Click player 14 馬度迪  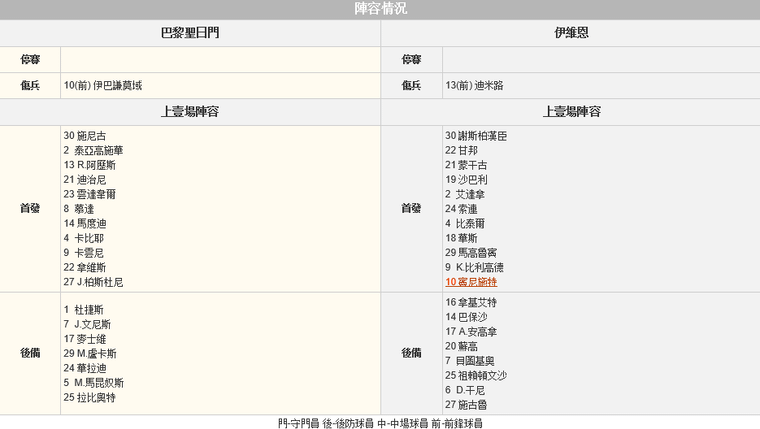coord(85,223)
